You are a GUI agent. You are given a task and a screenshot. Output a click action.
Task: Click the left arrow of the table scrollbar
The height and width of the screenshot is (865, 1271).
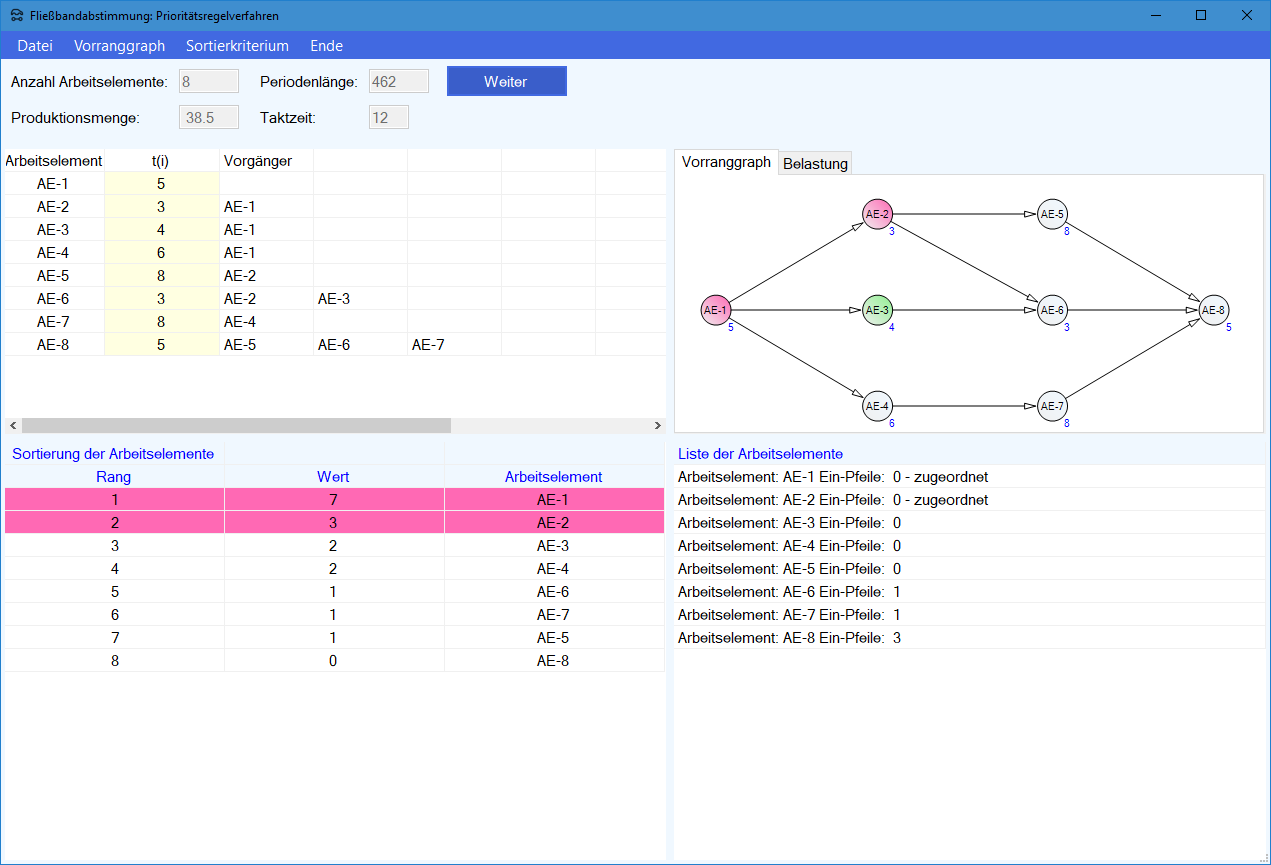(x=11, y=426)
